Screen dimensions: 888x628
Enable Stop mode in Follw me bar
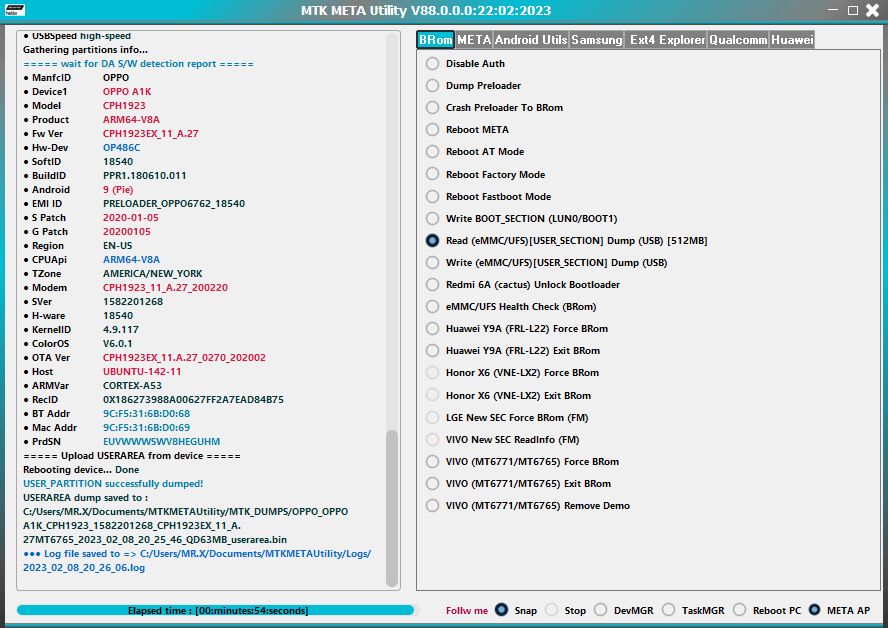556,610
